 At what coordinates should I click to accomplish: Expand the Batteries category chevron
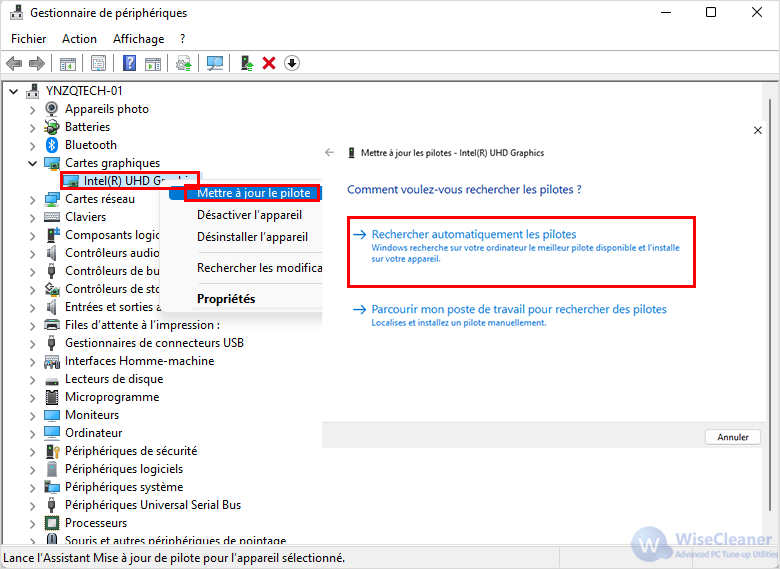coord(32,128)
